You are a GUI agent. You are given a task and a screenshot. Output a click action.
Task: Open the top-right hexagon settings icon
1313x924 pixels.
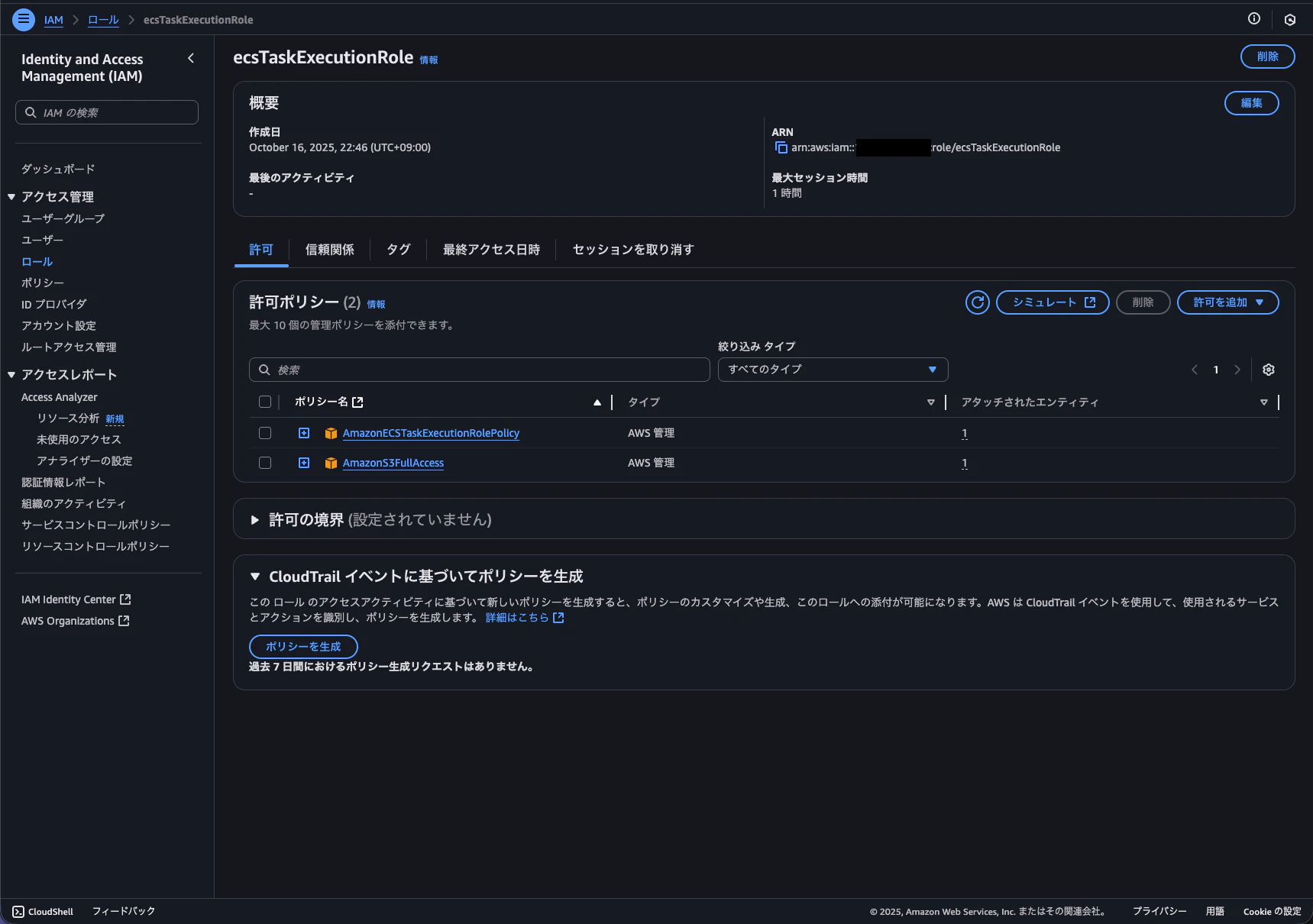pyautogui.click(x=1290, y=20)
